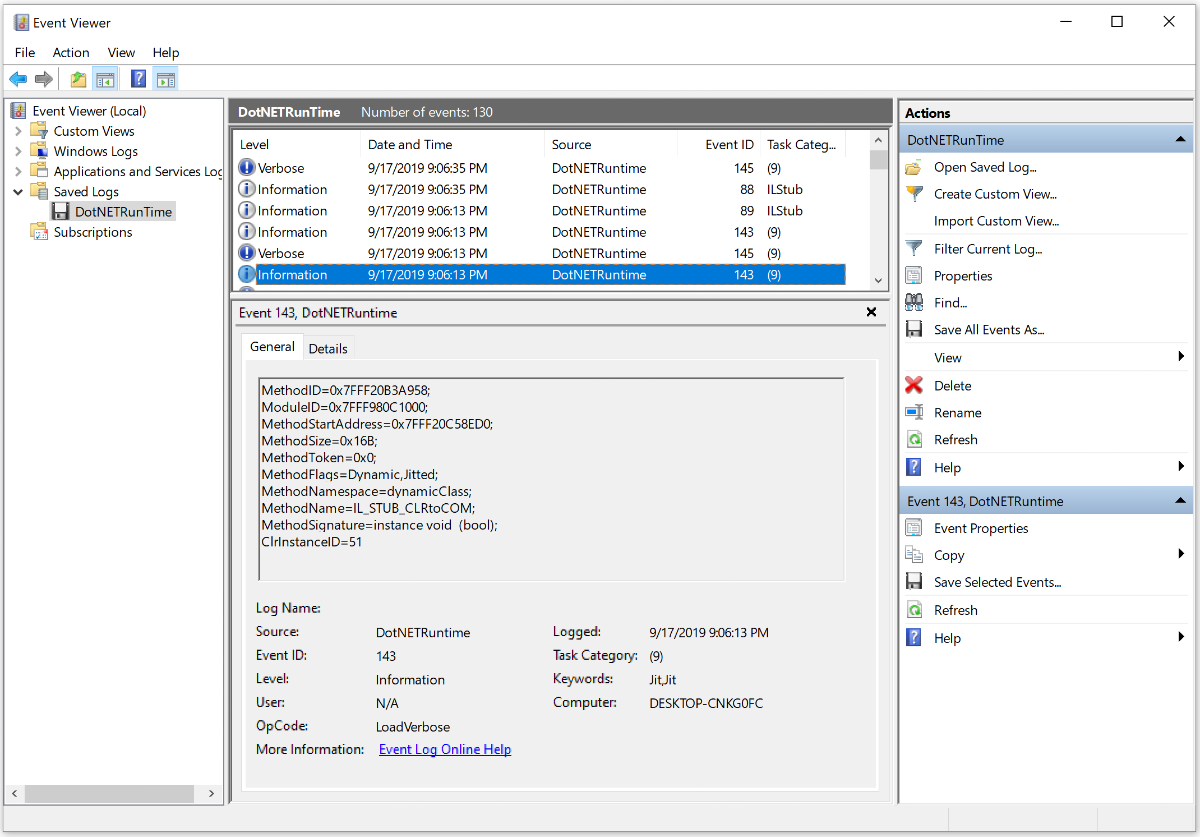Click the blue Help toolbar icon
This screenshot has width=1200, height=837.
tap(139, 79)
